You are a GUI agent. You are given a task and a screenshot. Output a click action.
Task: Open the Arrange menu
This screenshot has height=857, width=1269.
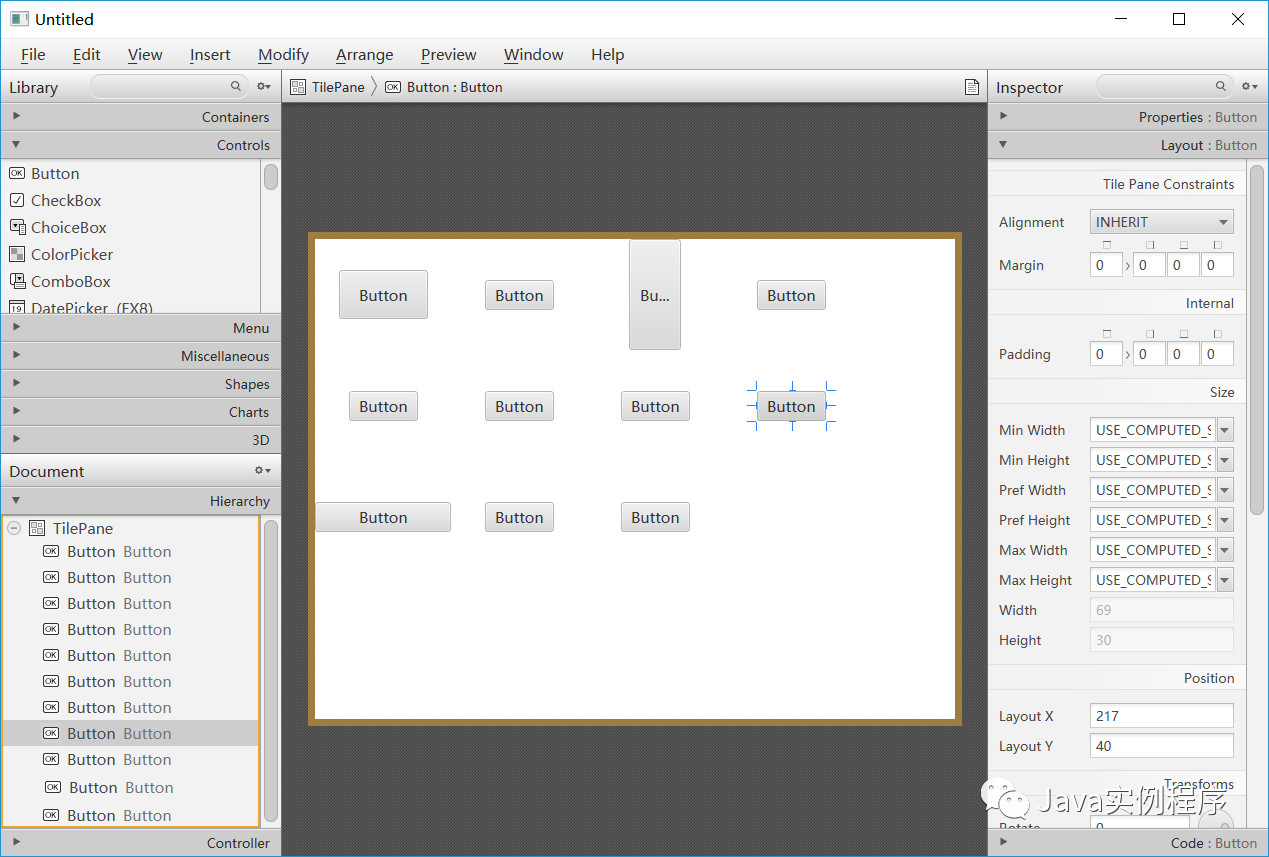tap(364, 54)
